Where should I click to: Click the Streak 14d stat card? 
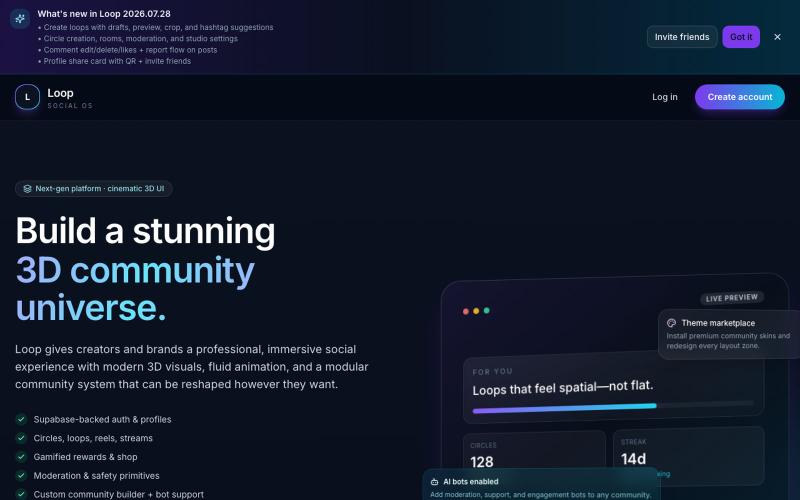click(x=688, y=455)
